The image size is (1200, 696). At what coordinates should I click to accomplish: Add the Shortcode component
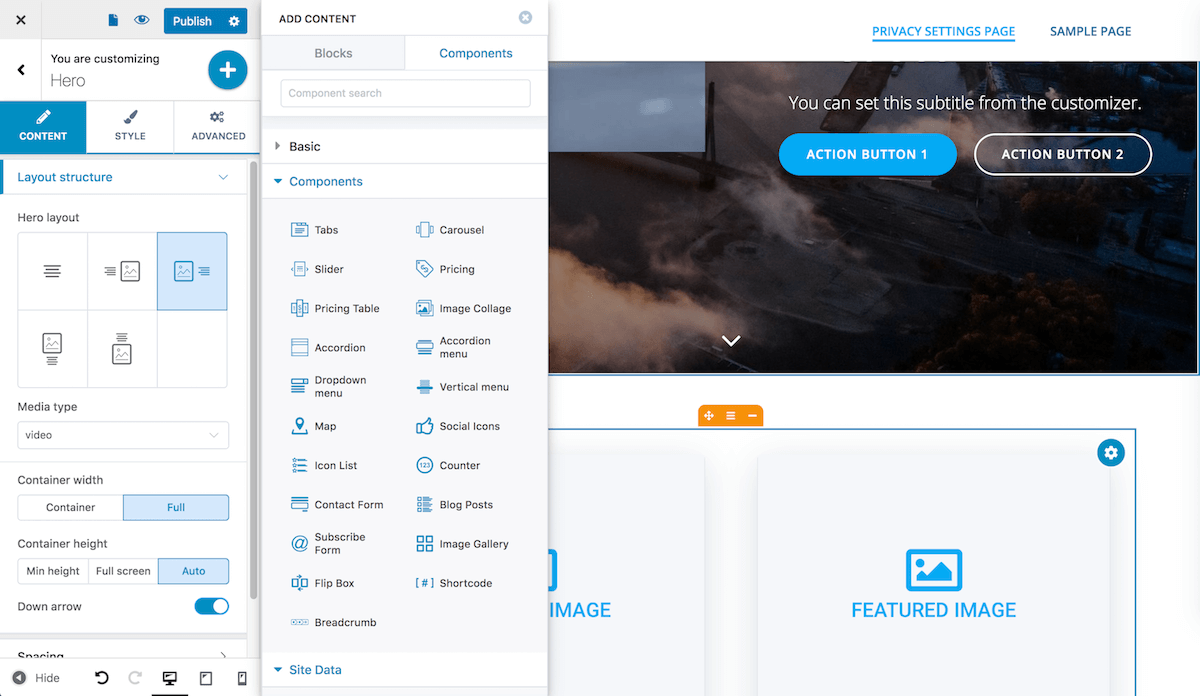click(454, 583)
